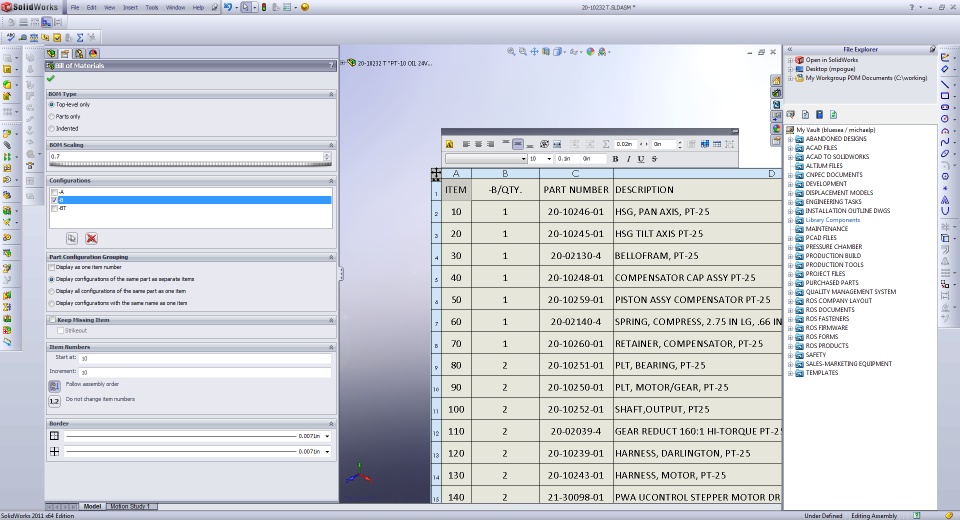Click the traffic light Rebuild icon
This screenshot has width=960, height=520.
[264, 7]
